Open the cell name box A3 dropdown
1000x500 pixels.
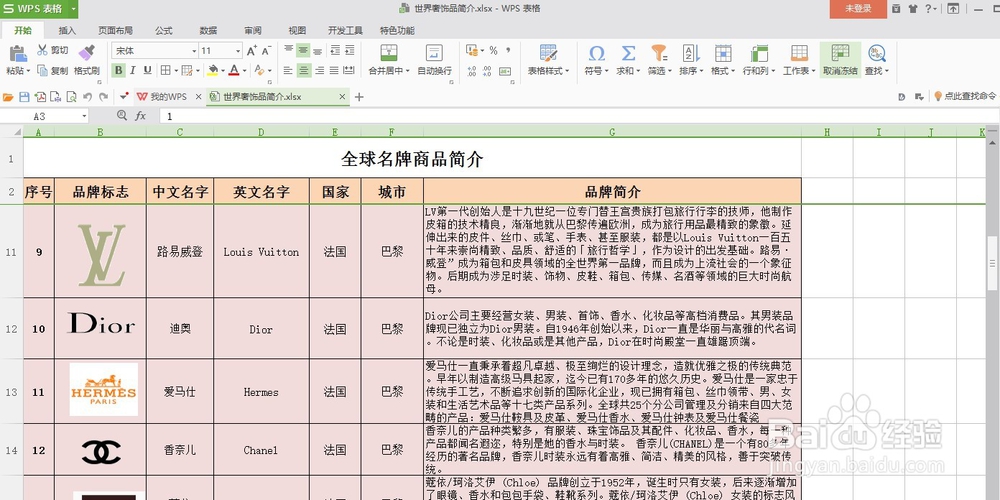(84, 116)
